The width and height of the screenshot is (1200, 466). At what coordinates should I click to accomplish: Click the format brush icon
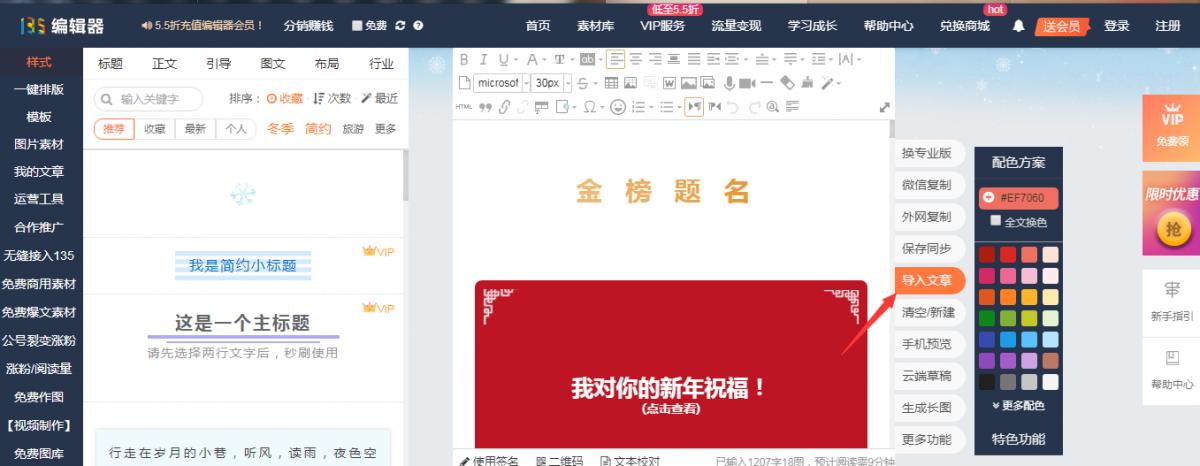tap(807, 83)
